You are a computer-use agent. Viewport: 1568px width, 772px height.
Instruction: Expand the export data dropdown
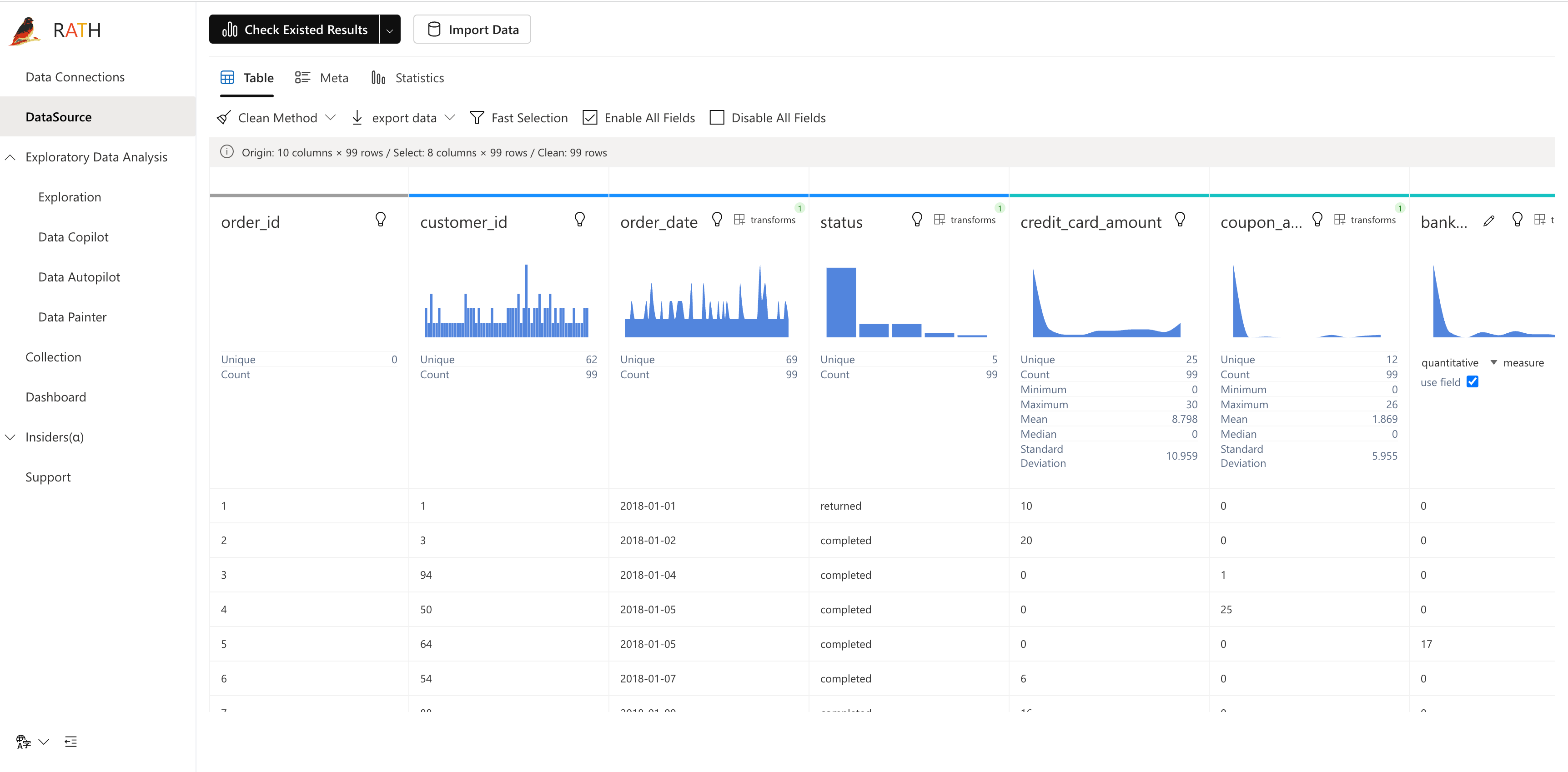[x=403, y=117]
